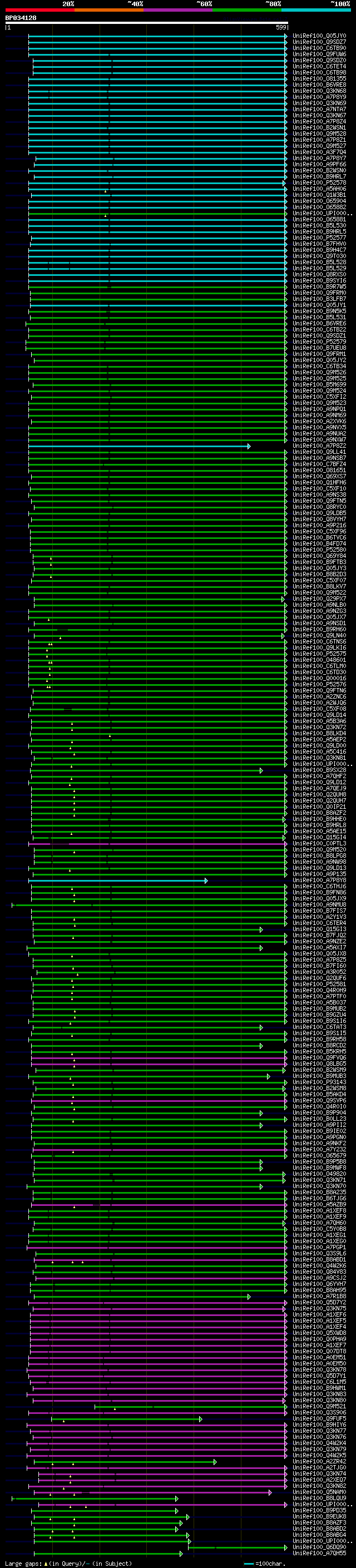Click the orange ~40% identity legend bar
The width and height of the screenshot is (356, 1568).
[109, 10]
